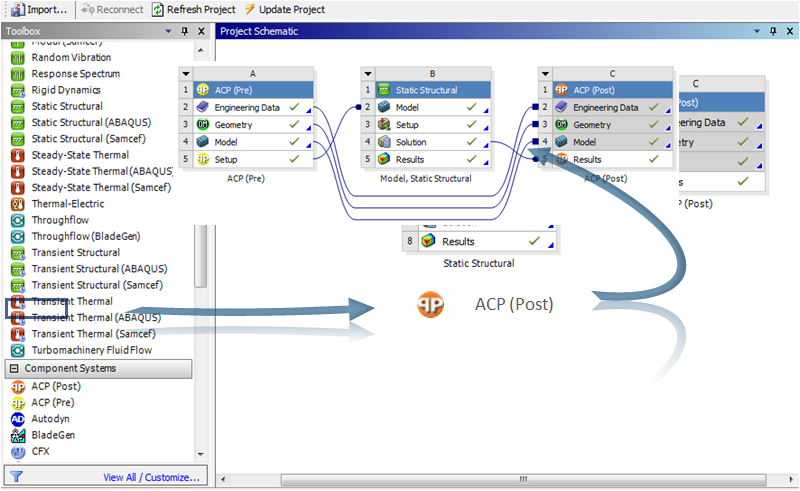Click the Model, Static Structural system label
Viewport: 800px width, 491px height.
coord(426,178)
